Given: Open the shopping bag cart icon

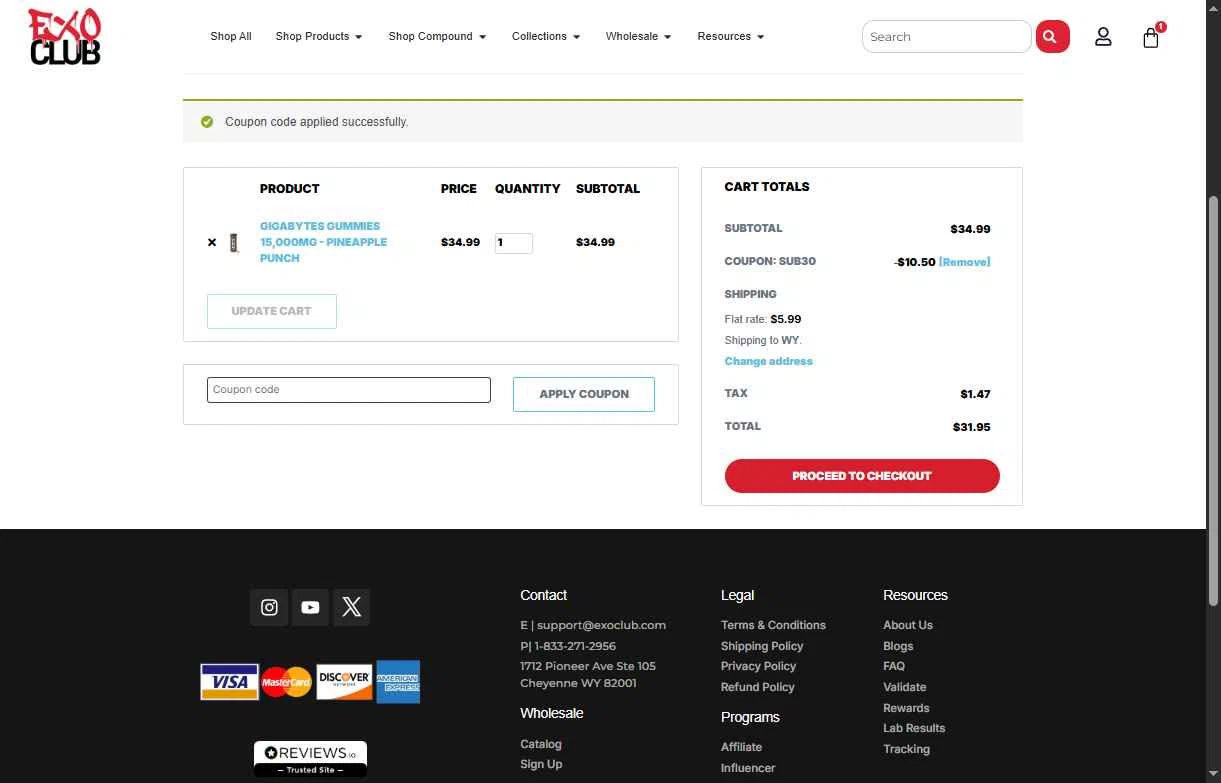Looking at the screenshot, I should 1151,37.
